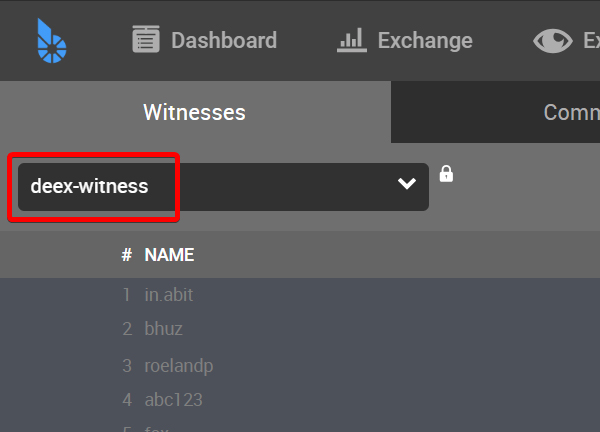This screenshot has width=600, height=432.
Task: Switch to the Committee tab
Action: tap(570, 112)
